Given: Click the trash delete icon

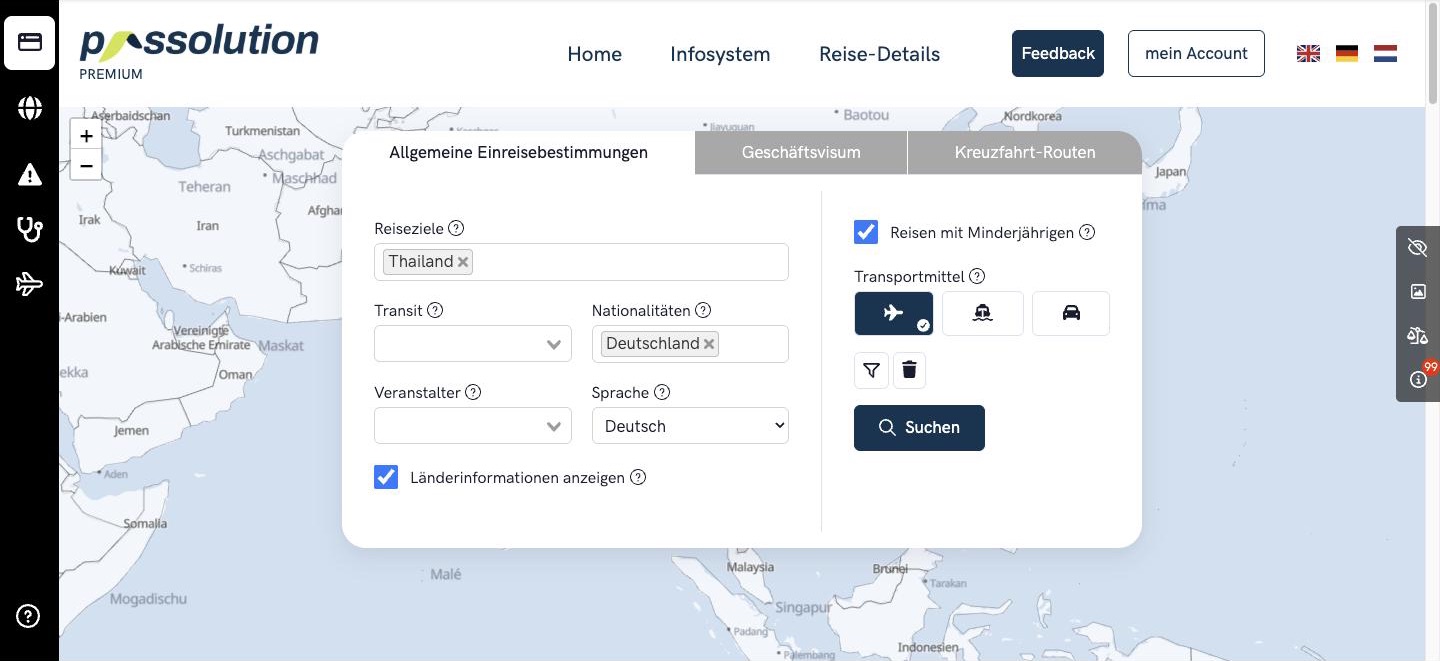Looking at the screenshot, I should pos(909,370).
